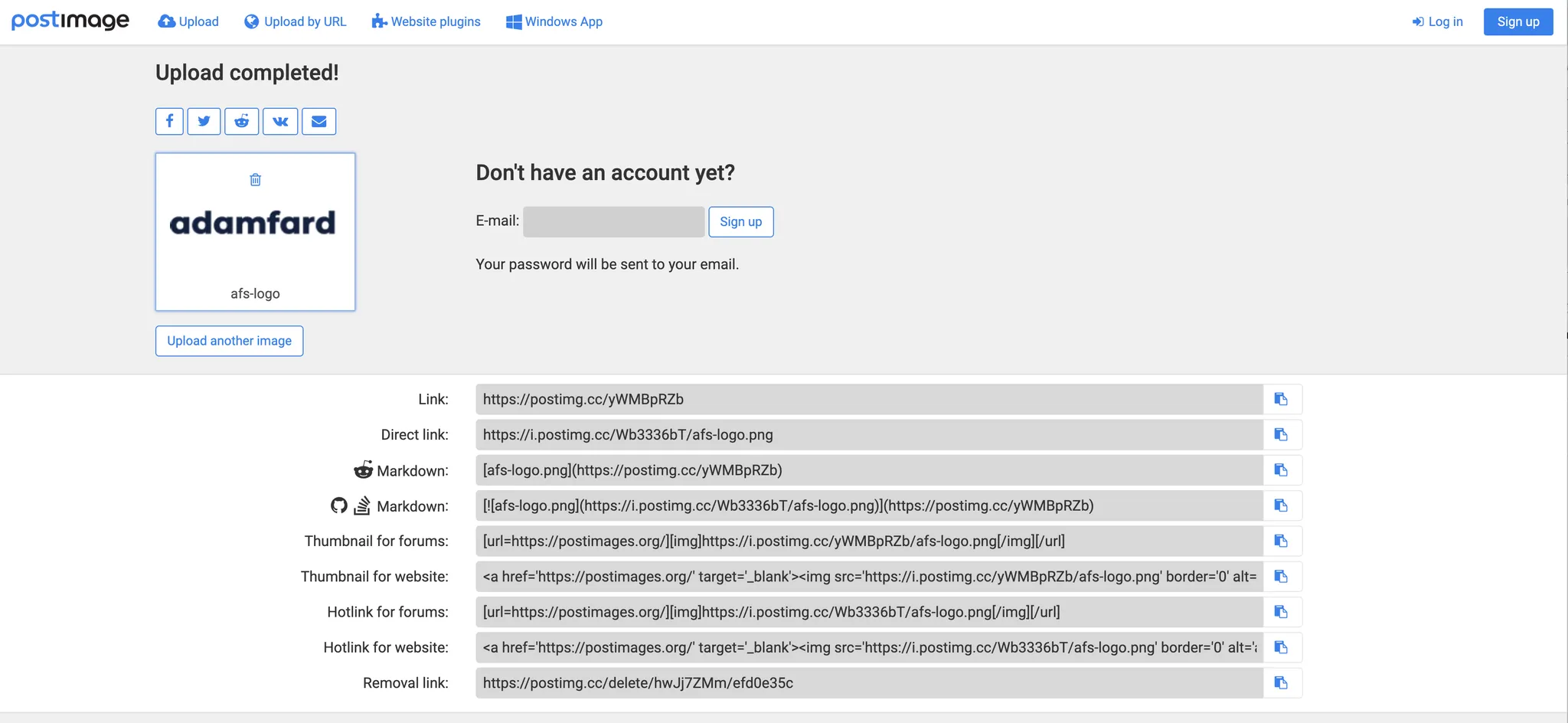Share upload via email icon
Viewport: 1568px width, 723px height.
pos(319,121)
